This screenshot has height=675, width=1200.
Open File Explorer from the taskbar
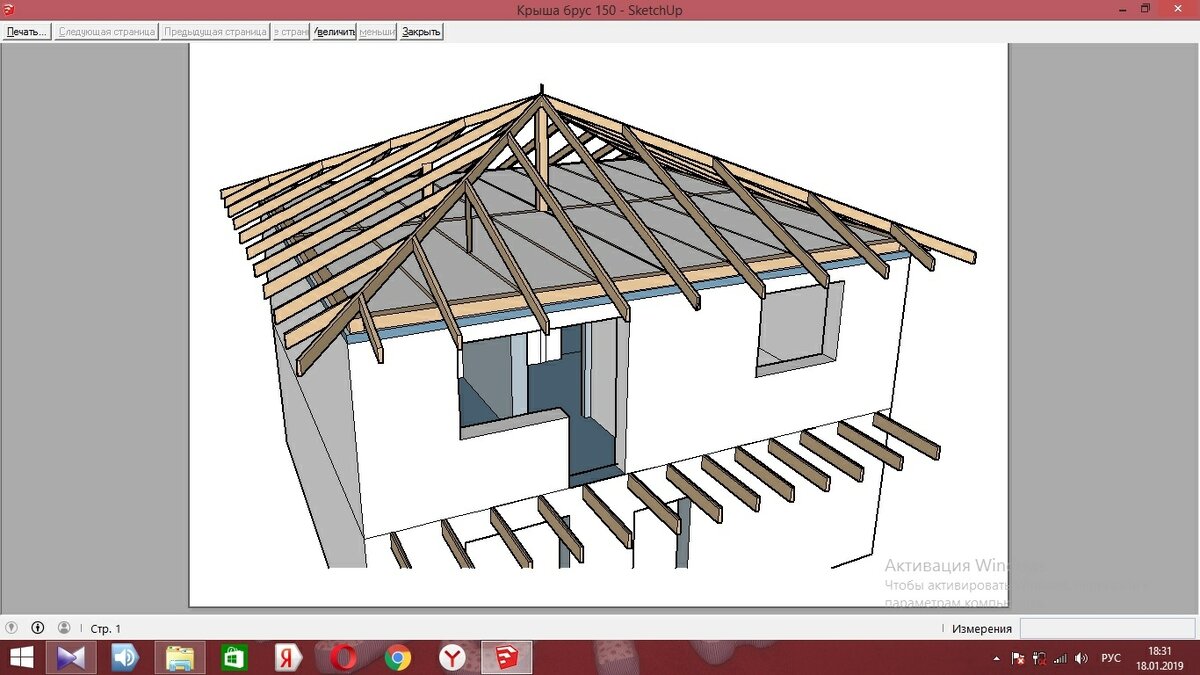pos(180,658)
